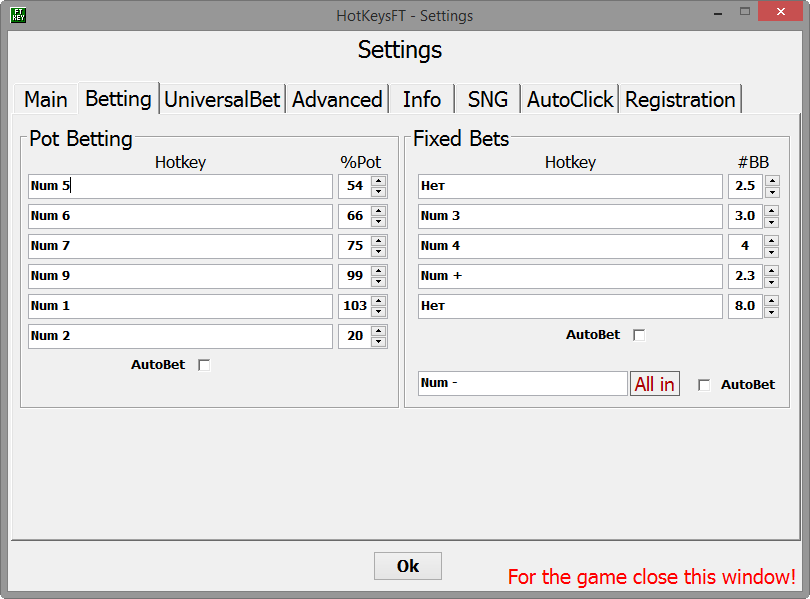Increase the 2.3 BB value
This screenshot has height=599, width=810.
pyautogui.click(x=772, y=271)
